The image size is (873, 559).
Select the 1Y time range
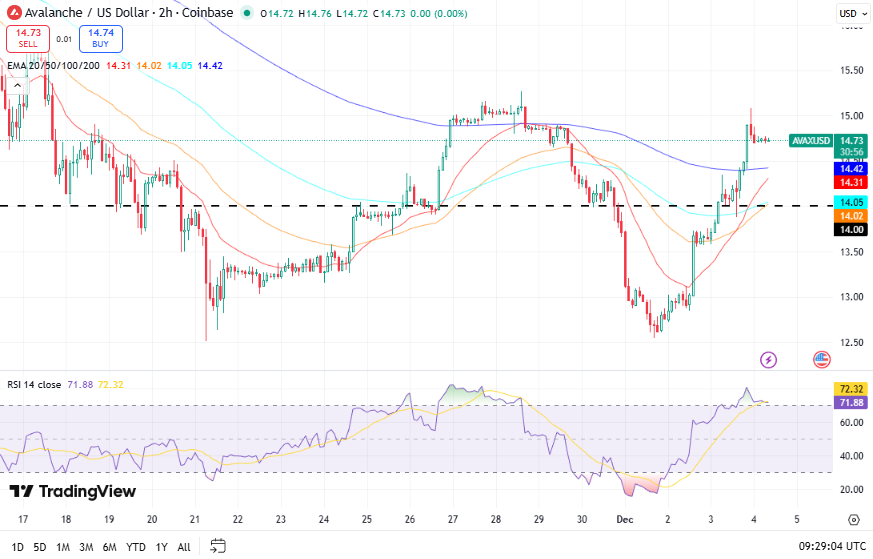pos(161,547)
